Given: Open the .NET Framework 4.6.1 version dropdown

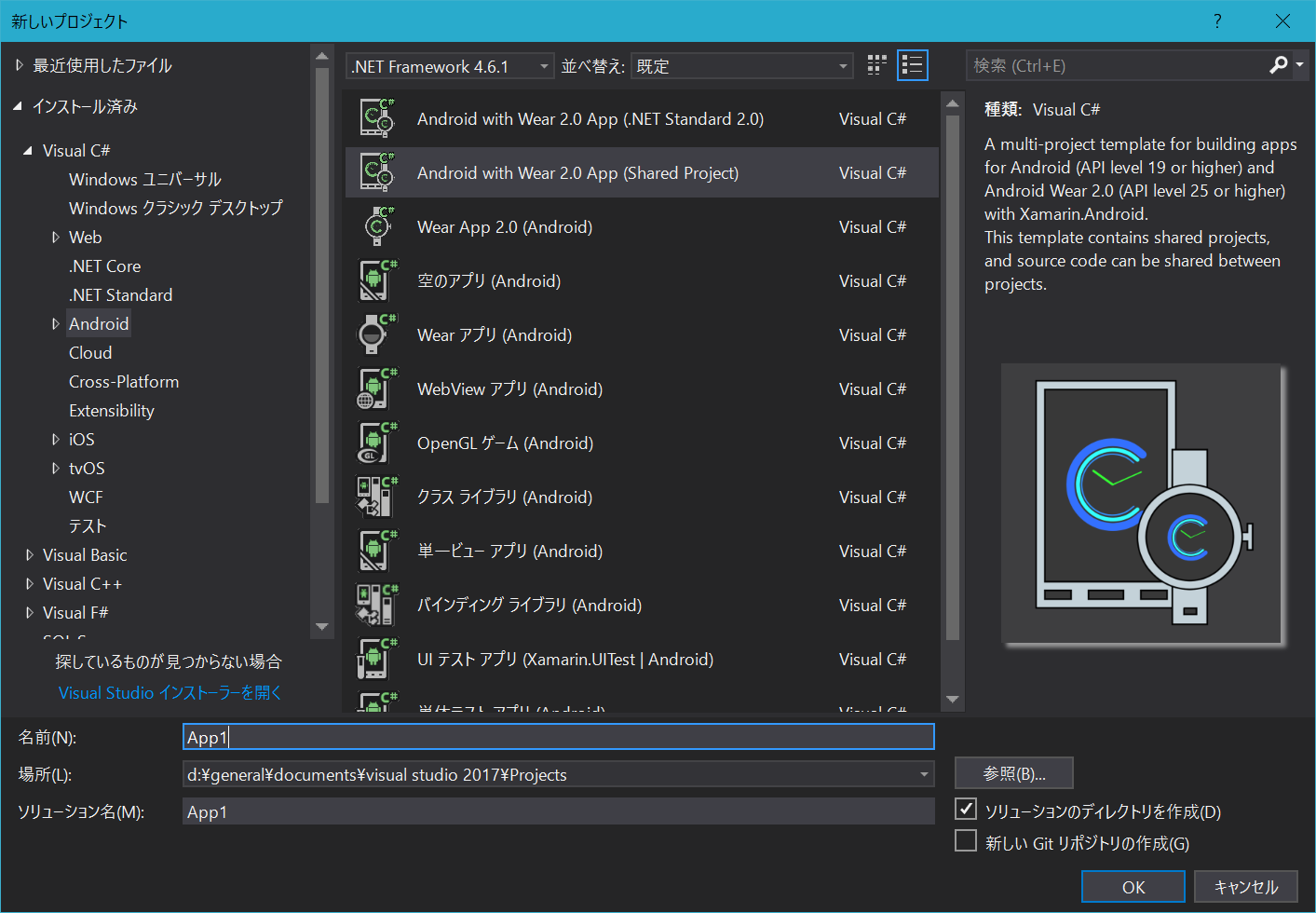Looking at the screenshot, I should tap(450, 66).
